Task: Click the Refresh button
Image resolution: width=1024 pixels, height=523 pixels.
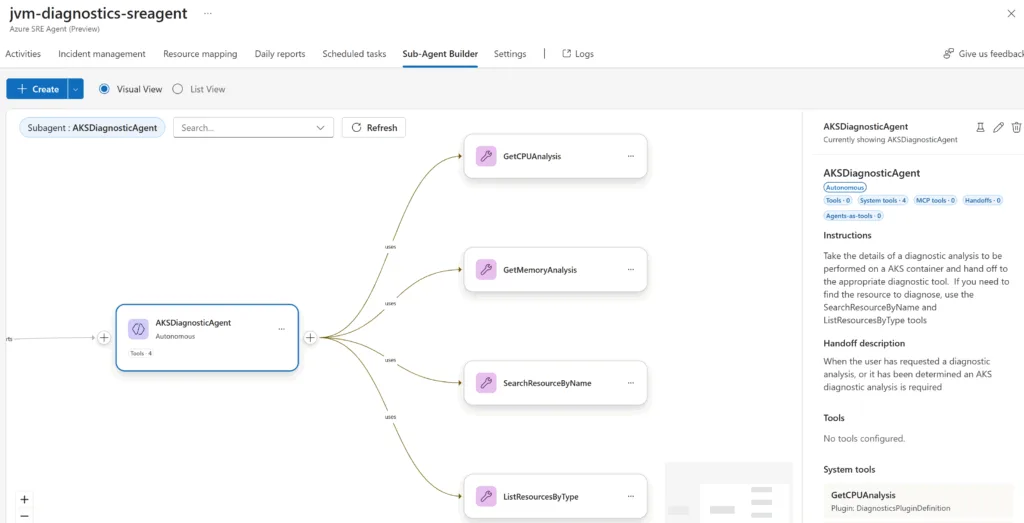Action: point(374,128)
